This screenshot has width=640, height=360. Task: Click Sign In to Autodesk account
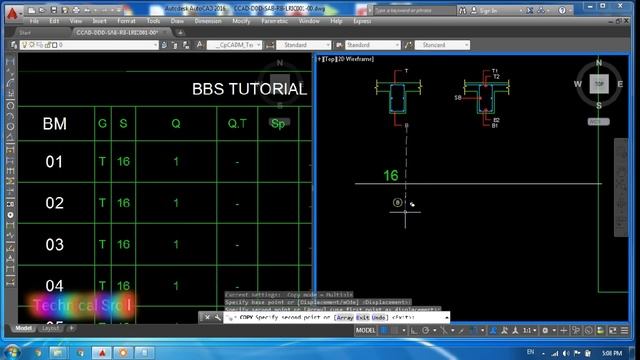488,11
